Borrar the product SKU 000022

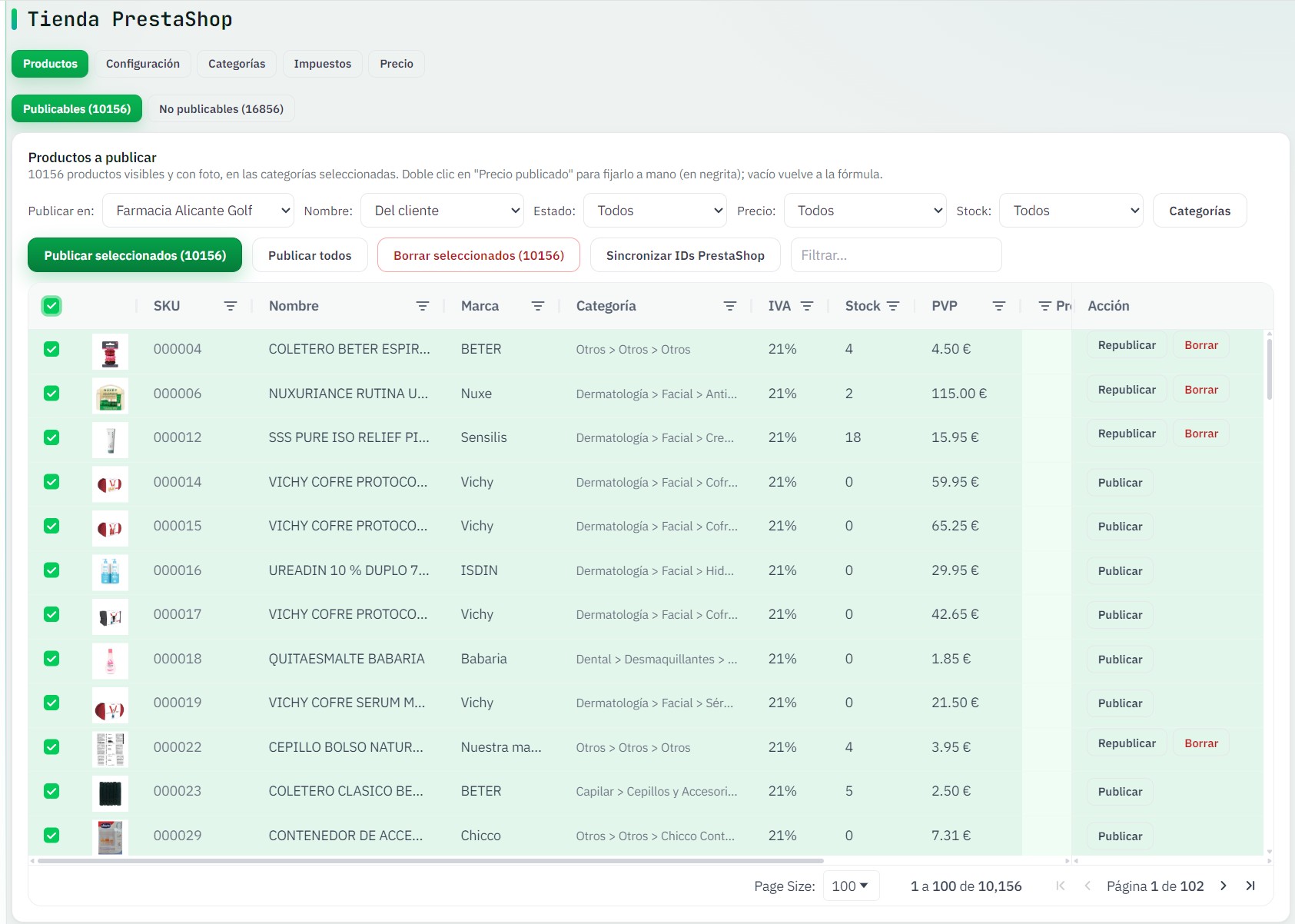pos(1201,743)
